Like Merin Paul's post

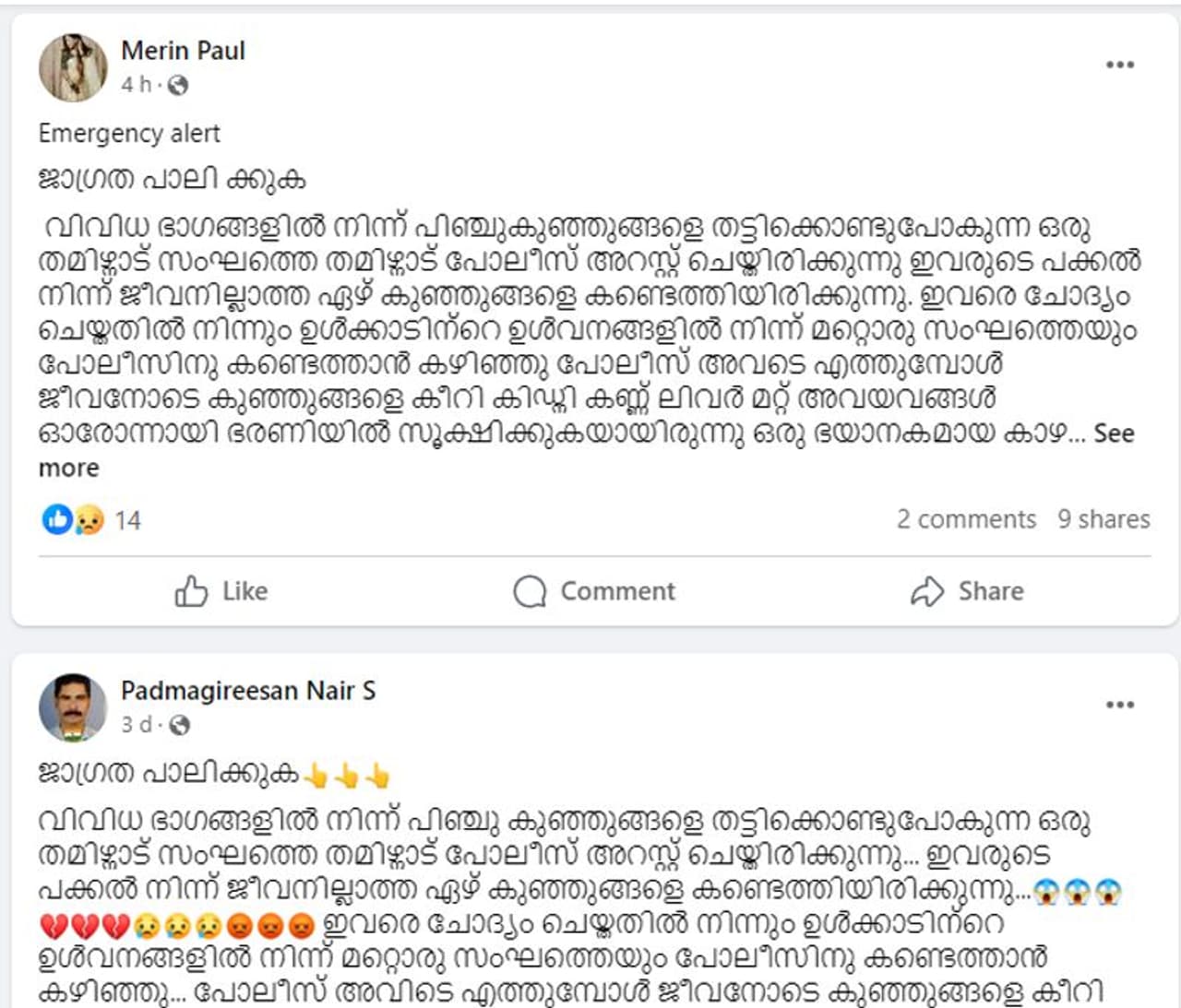221,591
